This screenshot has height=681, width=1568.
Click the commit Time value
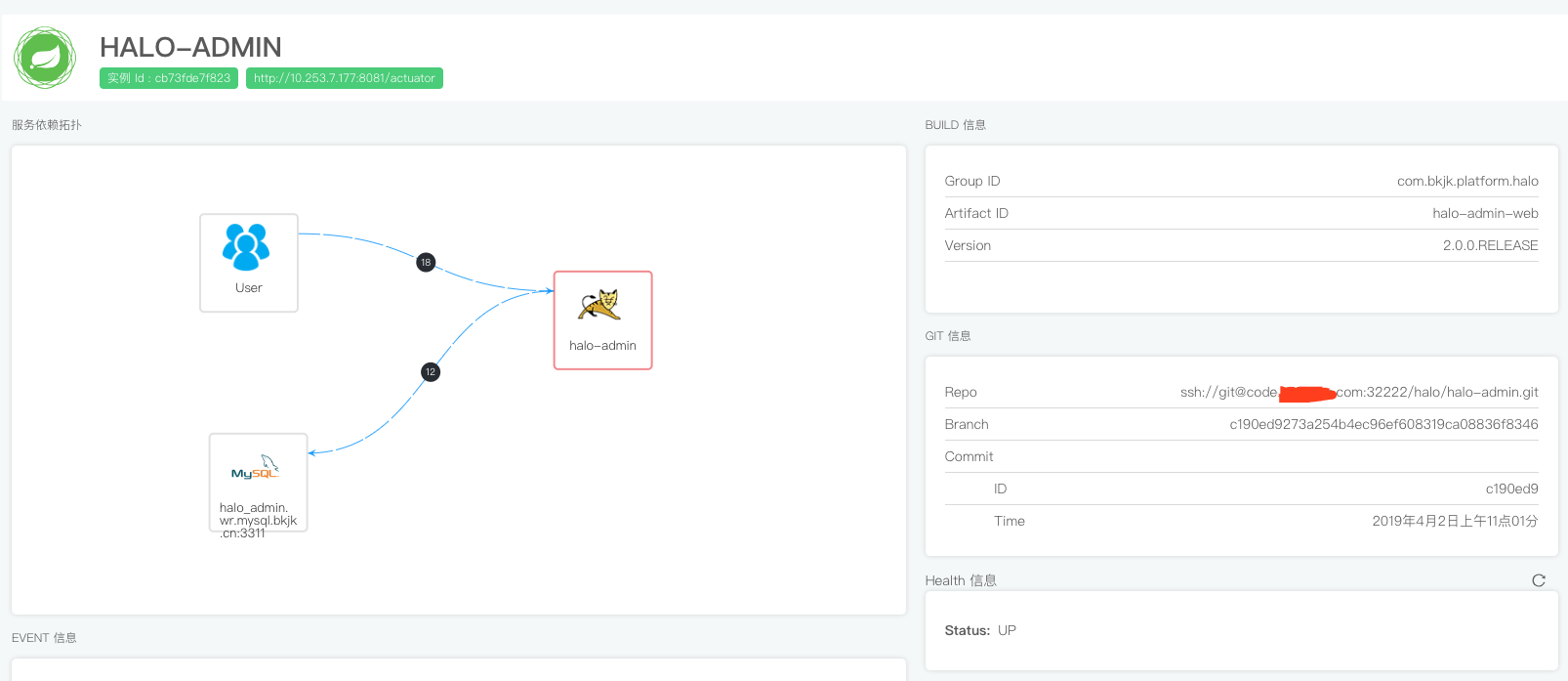[x=1454, y=521]
